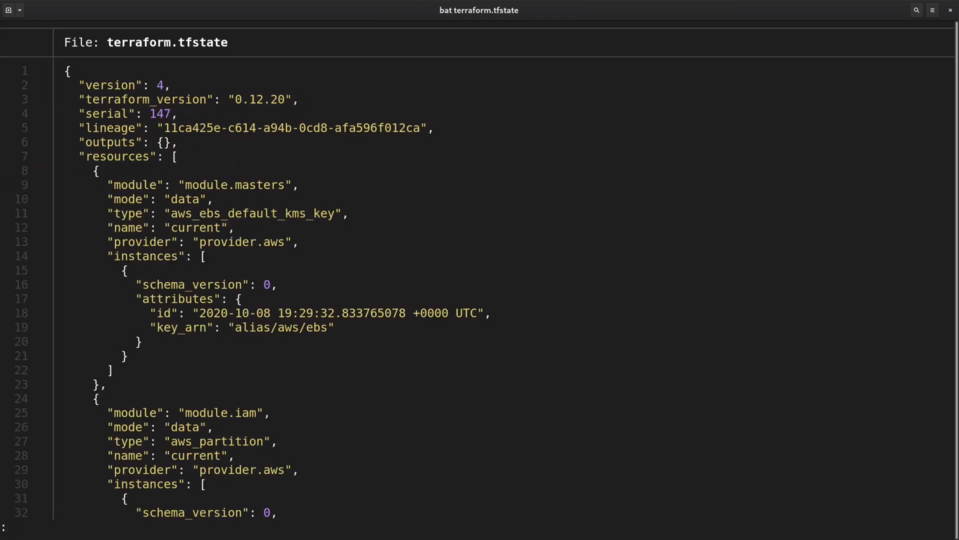This screenshot has width=959, height=540.
Task: Click the "version": 4 line
Action: tap(124, 85)
